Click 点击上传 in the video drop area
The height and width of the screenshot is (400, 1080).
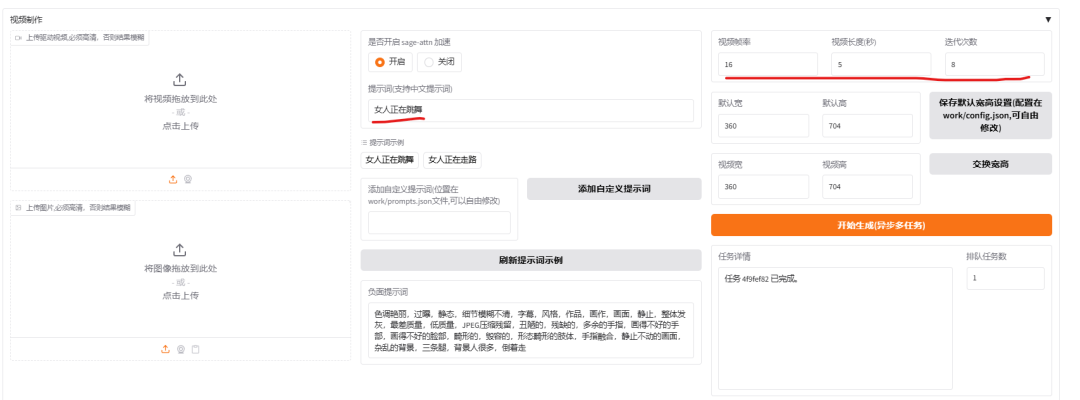180,126
